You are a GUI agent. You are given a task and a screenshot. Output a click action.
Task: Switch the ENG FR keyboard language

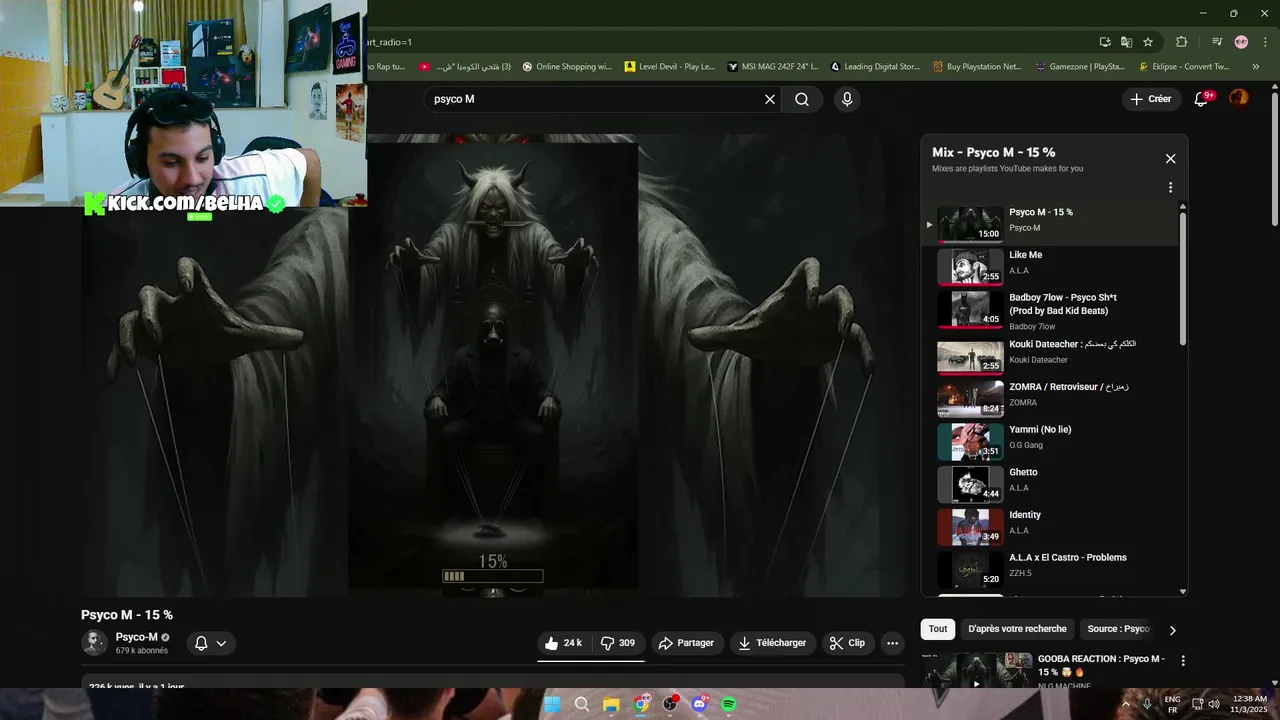click(x=1172, y=704)
